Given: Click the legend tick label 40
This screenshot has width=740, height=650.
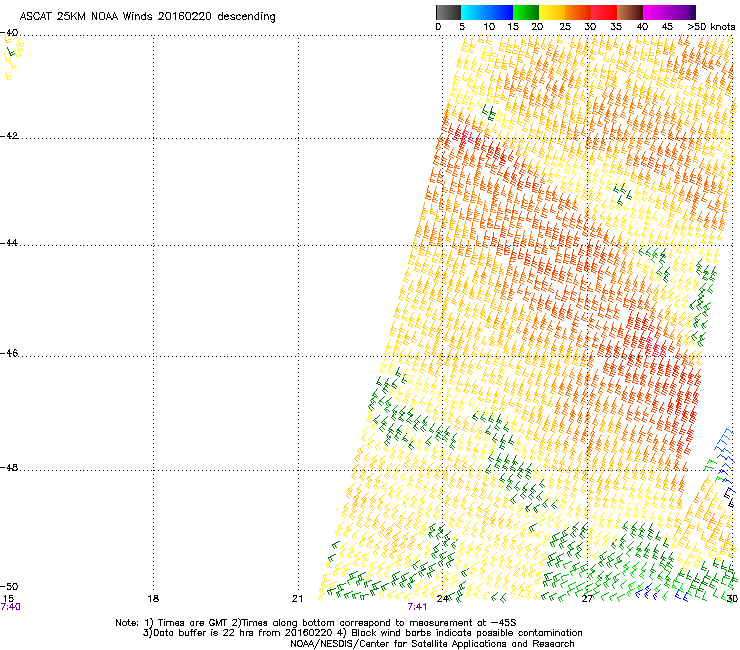Looking at the screenshot, I should (x=642, y=26).
